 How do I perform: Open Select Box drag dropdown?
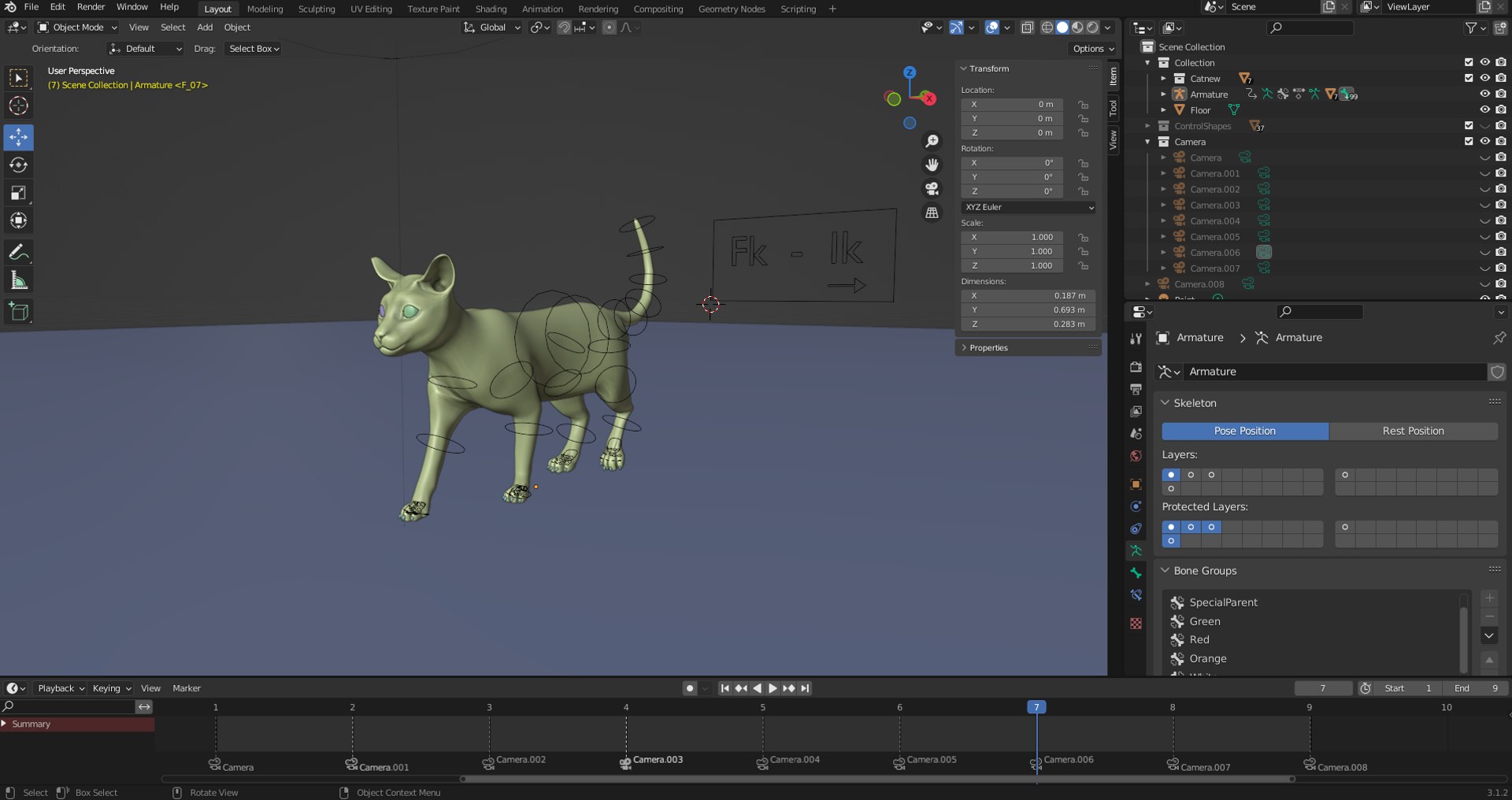point(254,49)
